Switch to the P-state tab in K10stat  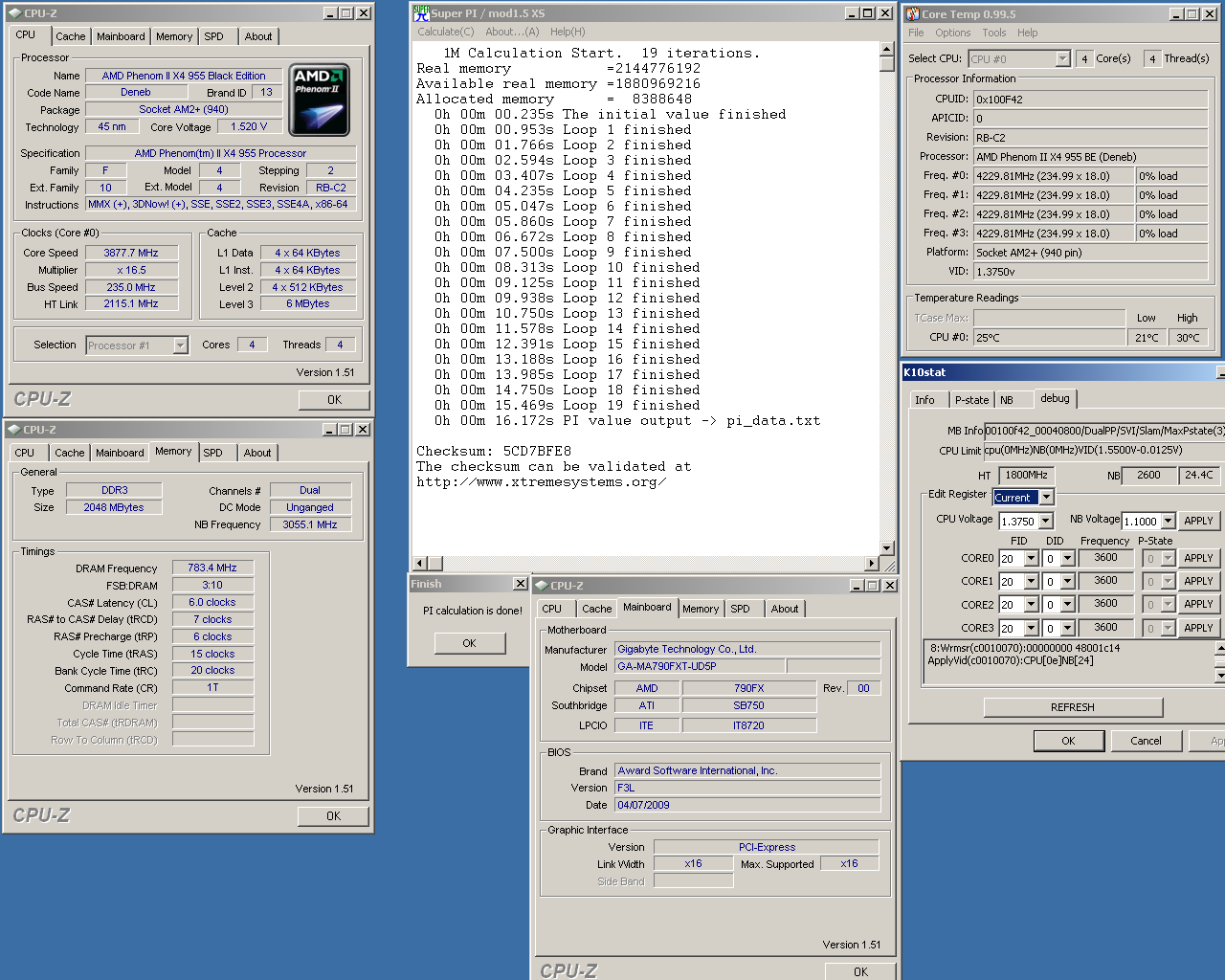coord(971,400)
